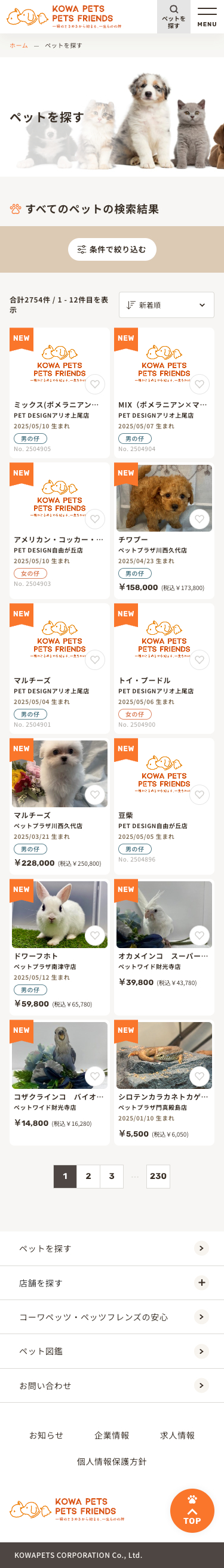Open the hamburger MENU icon
This screenshot has height=1568, width=224.
pyautogui.click(x=207, y=17)
